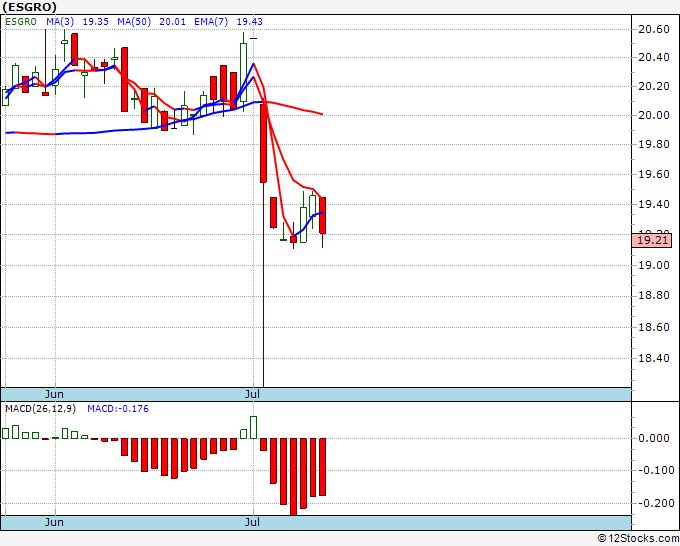Click the MA(50) value 20.01
The image size is (680, 546).
coord(172,22)
